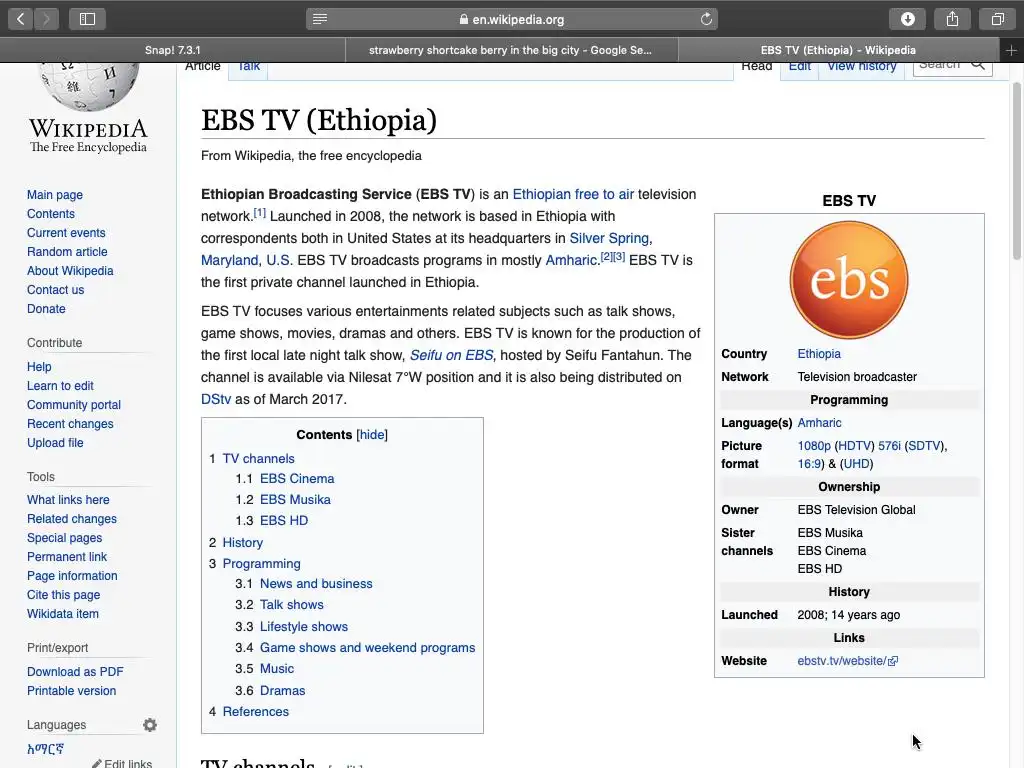
Task: Open Upload file link
Action: [55, 443]
